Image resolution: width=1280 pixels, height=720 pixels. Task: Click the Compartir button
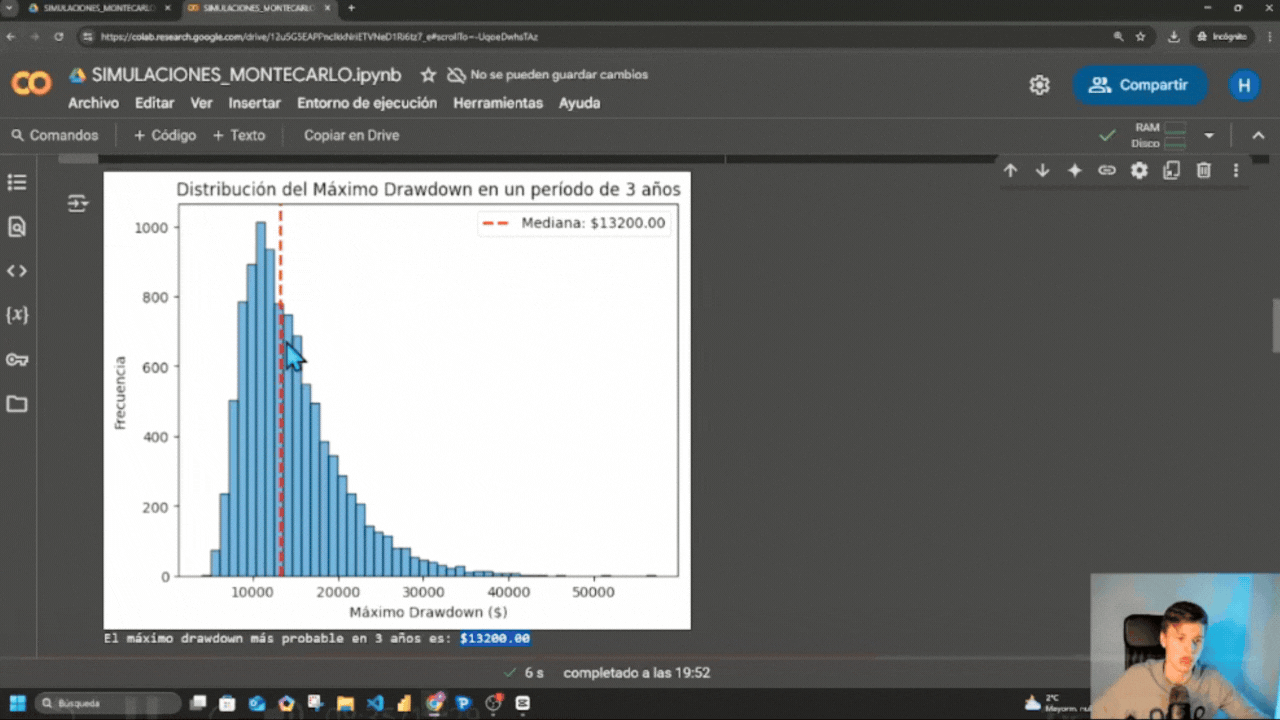(x=1140, y=85)
